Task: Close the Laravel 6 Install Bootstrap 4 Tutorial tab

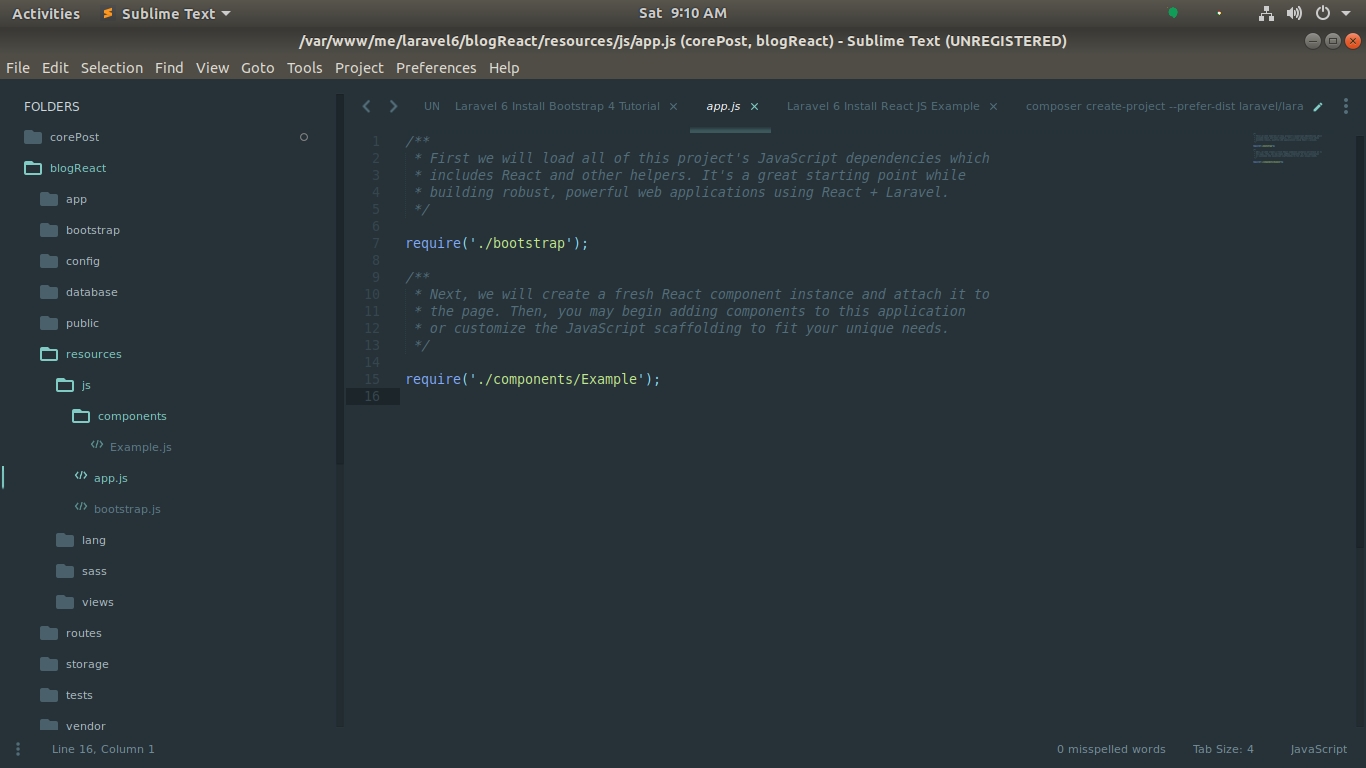Action: 673,106
